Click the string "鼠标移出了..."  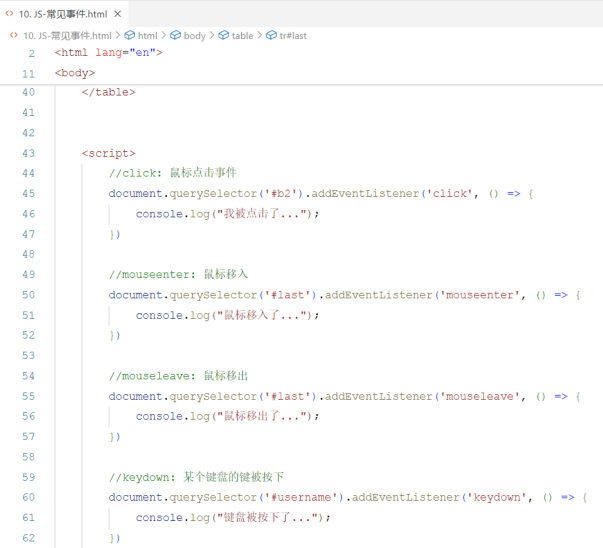tap(263, 416)
